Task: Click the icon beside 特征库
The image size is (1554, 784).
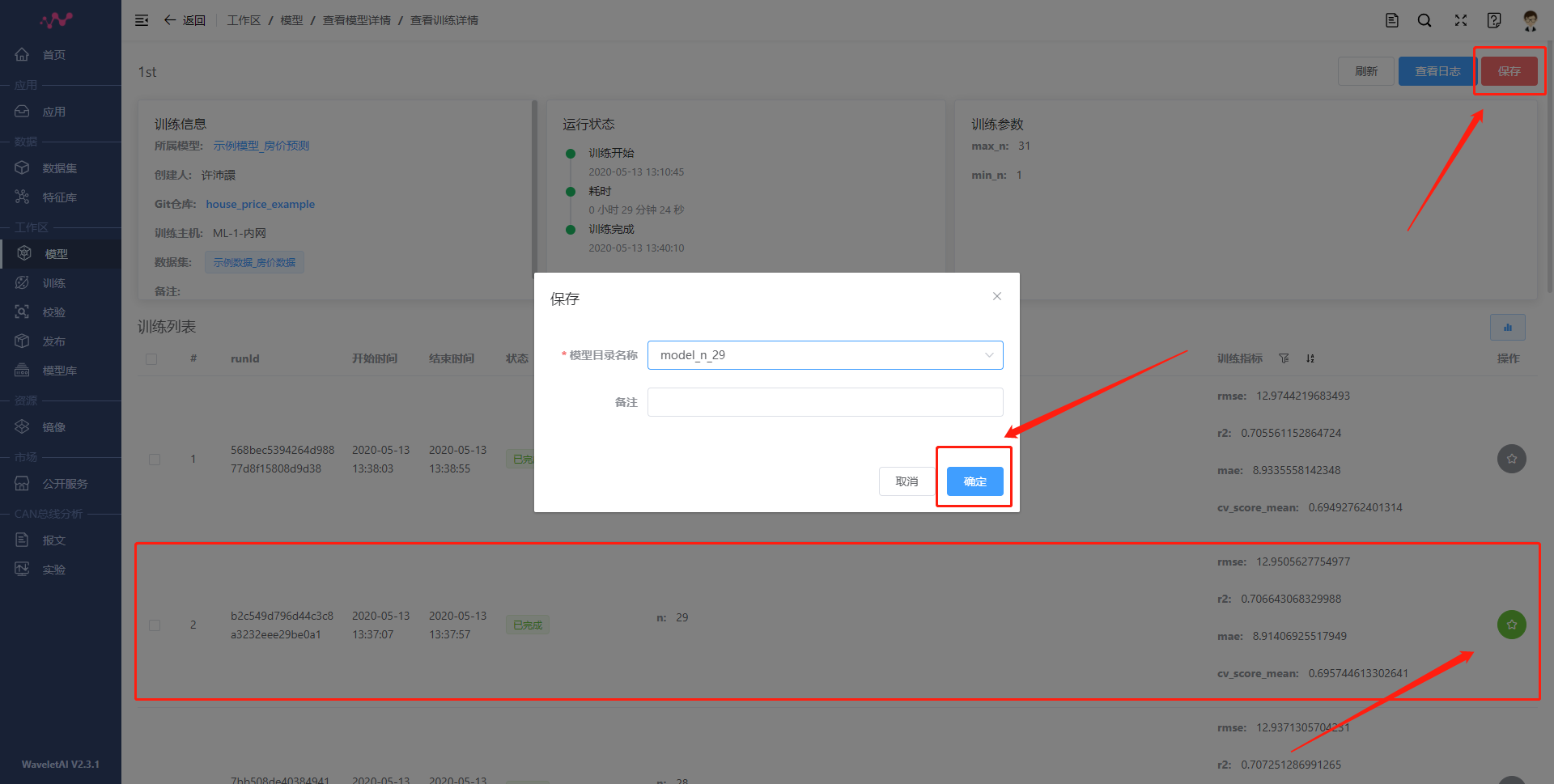Action: (x=23, y=197)
